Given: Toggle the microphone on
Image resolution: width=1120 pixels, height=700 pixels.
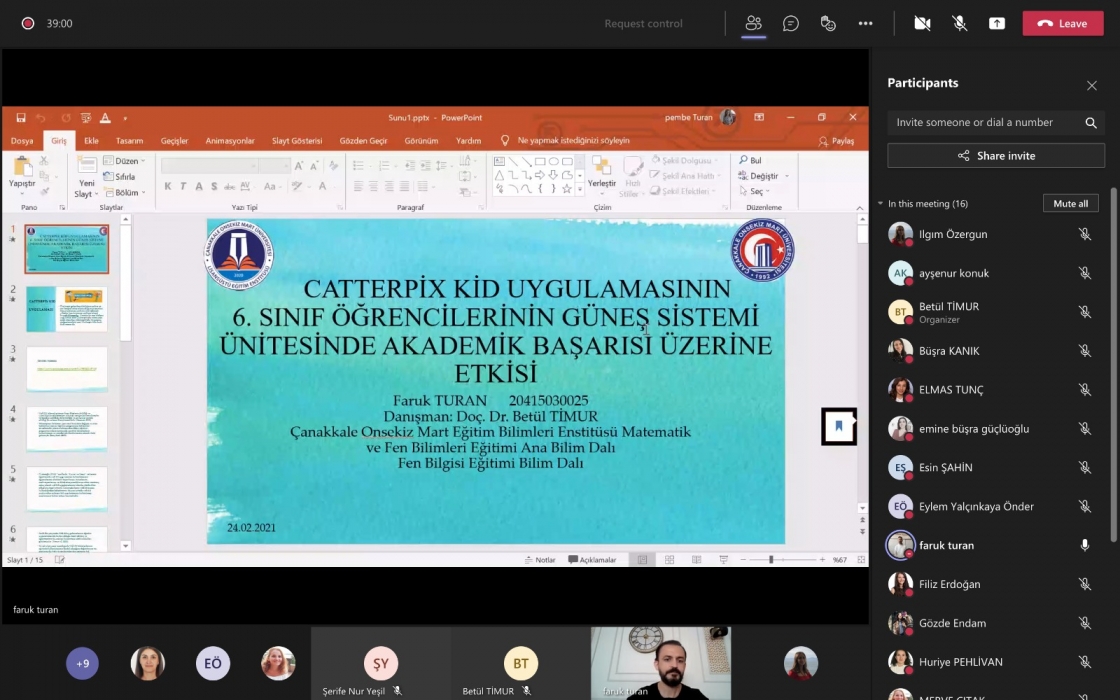Looking at the screenshot, I should (959, 24).
